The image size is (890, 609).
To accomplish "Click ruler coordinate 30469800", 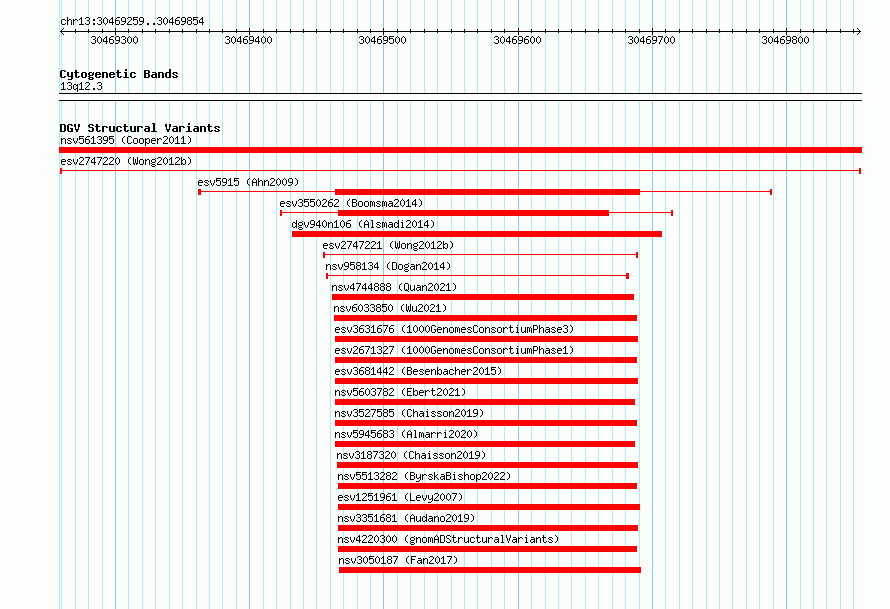I will pyautogui.click(x=786, y=40).
